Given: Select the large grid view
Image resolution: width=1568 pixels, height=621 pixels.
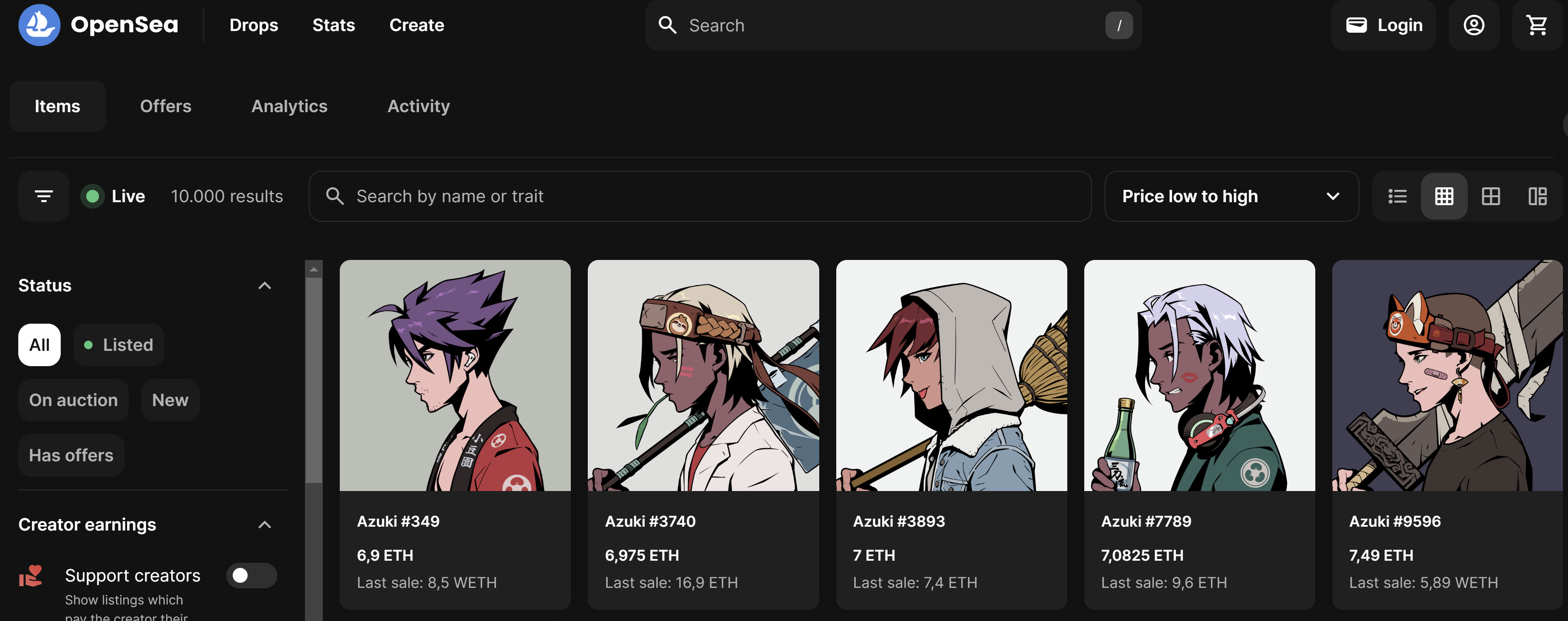Looking at the screenshot, I should 1491,196.
